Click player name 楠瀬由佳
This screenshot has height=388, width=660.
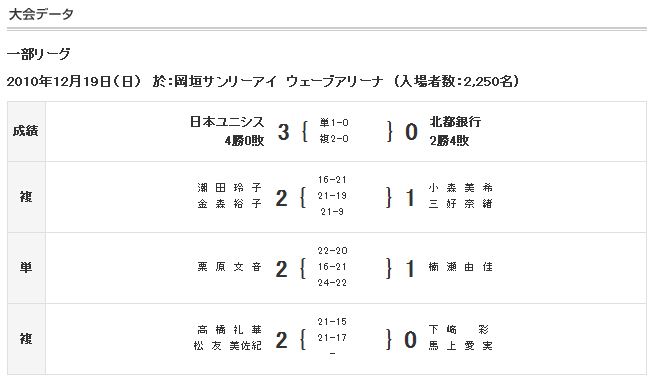460,267
